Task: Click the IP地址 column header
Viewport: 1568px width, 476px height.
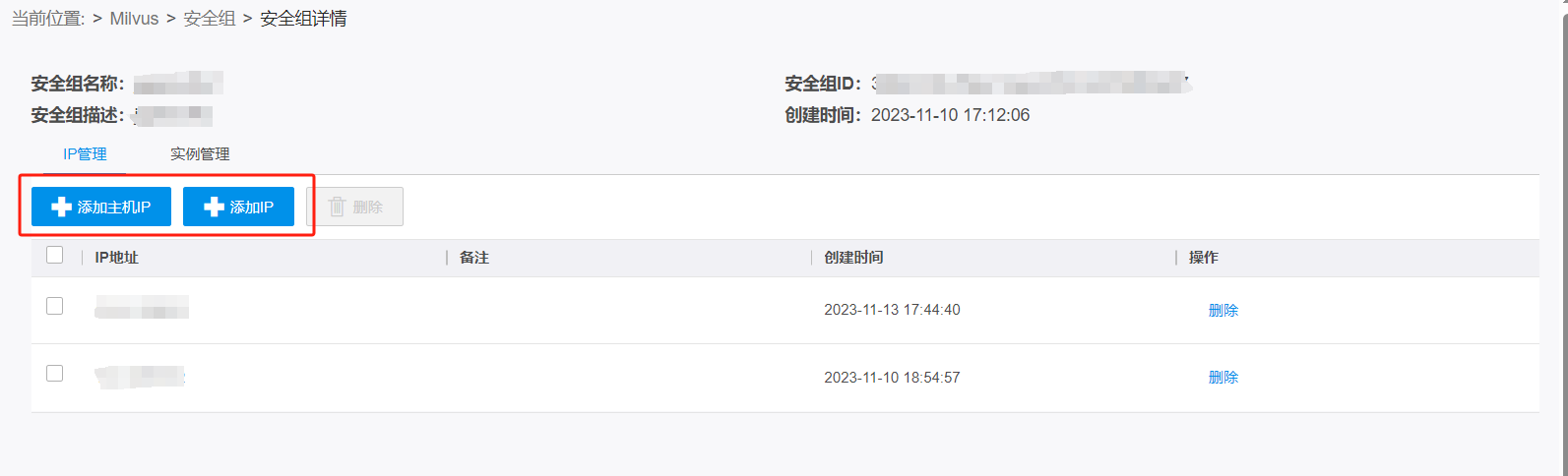Action: coord(116,258)
